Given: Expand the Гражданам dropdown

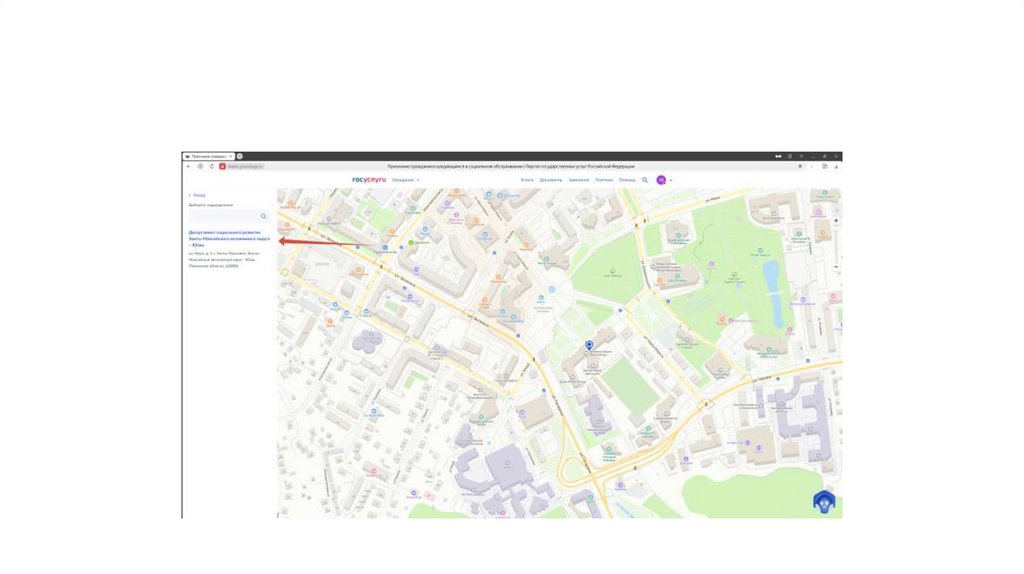Looking at the screenshot, I should [x=405, y=180].
